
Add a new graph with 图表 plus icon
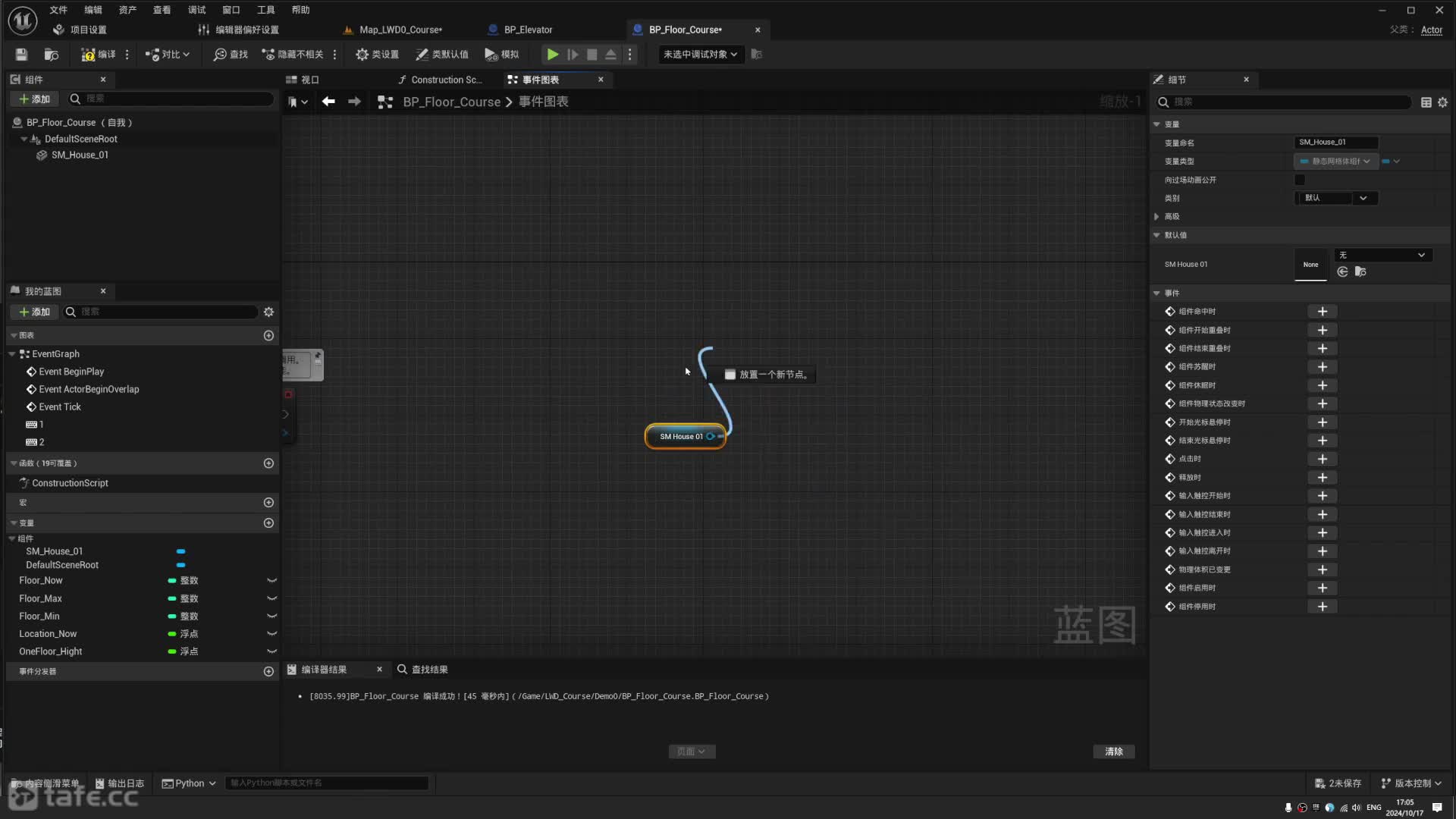point(268,335)
